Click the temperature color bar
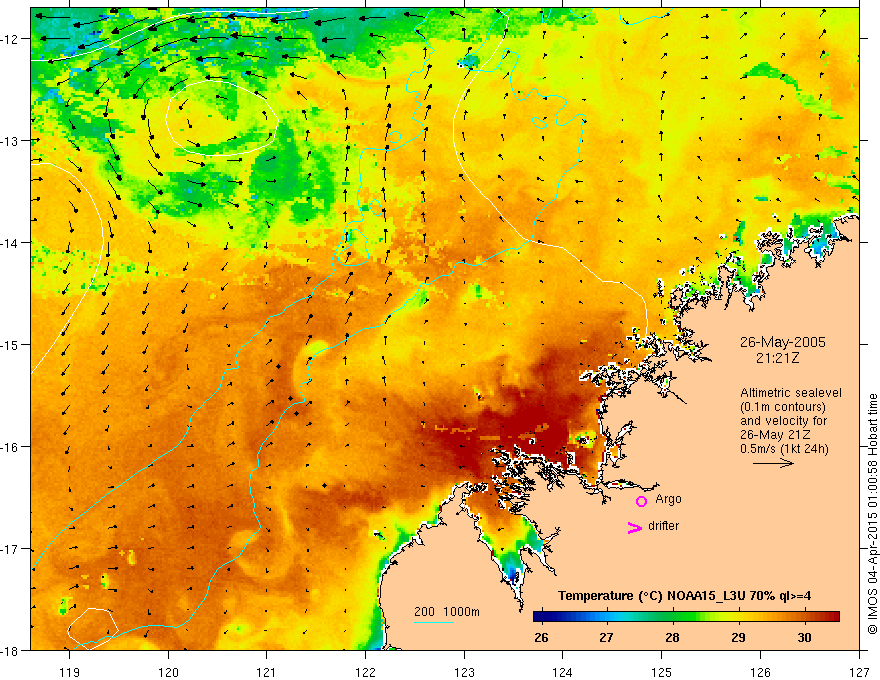This screenshot has width=880, height=680. click(x=686, y=616)
